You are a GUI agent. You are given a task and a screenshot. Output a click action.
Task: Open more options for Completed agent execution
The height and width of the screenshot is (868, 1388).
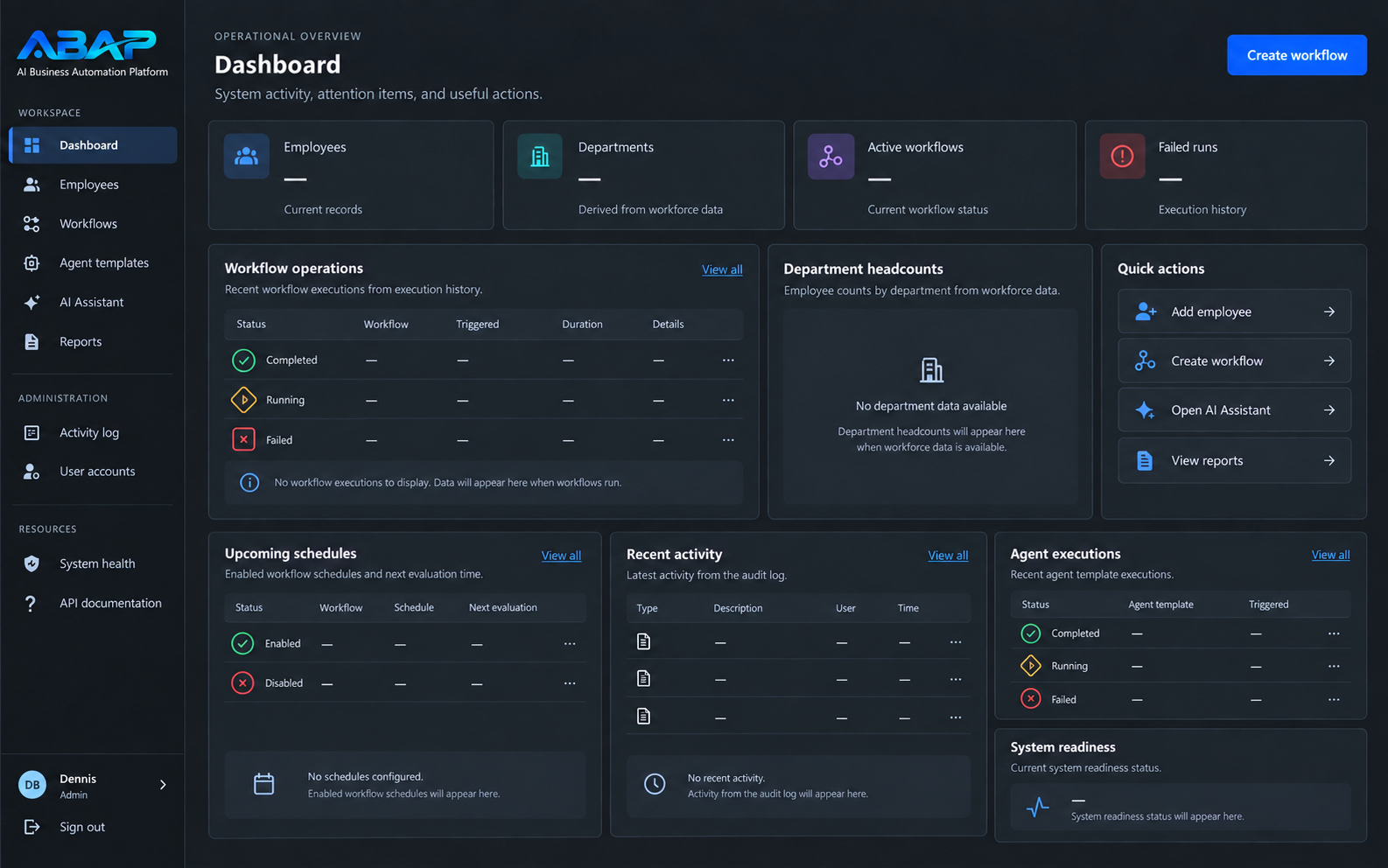(x=1334, y=633)
